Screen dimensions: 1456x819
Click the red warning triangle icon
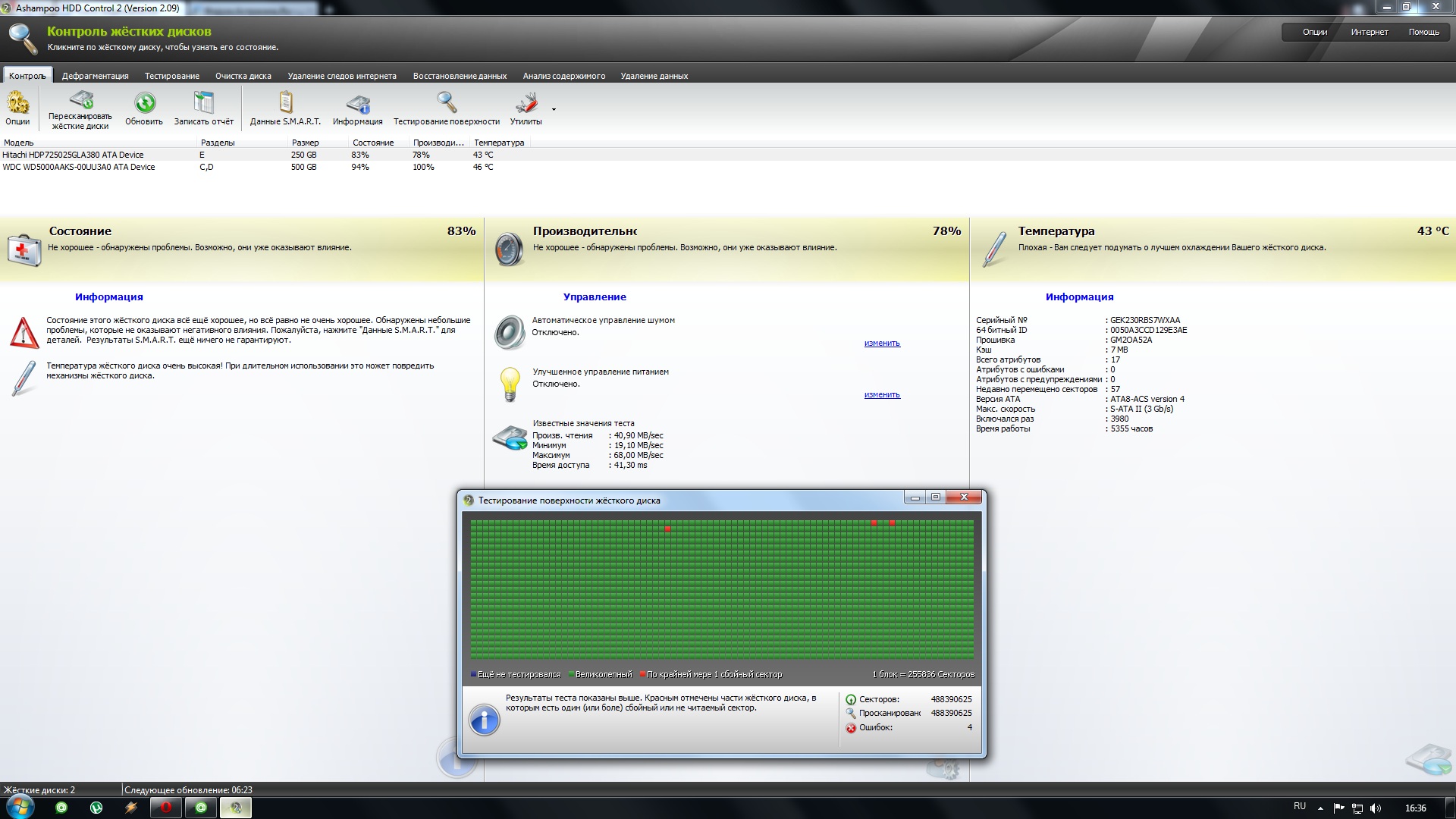24,333
